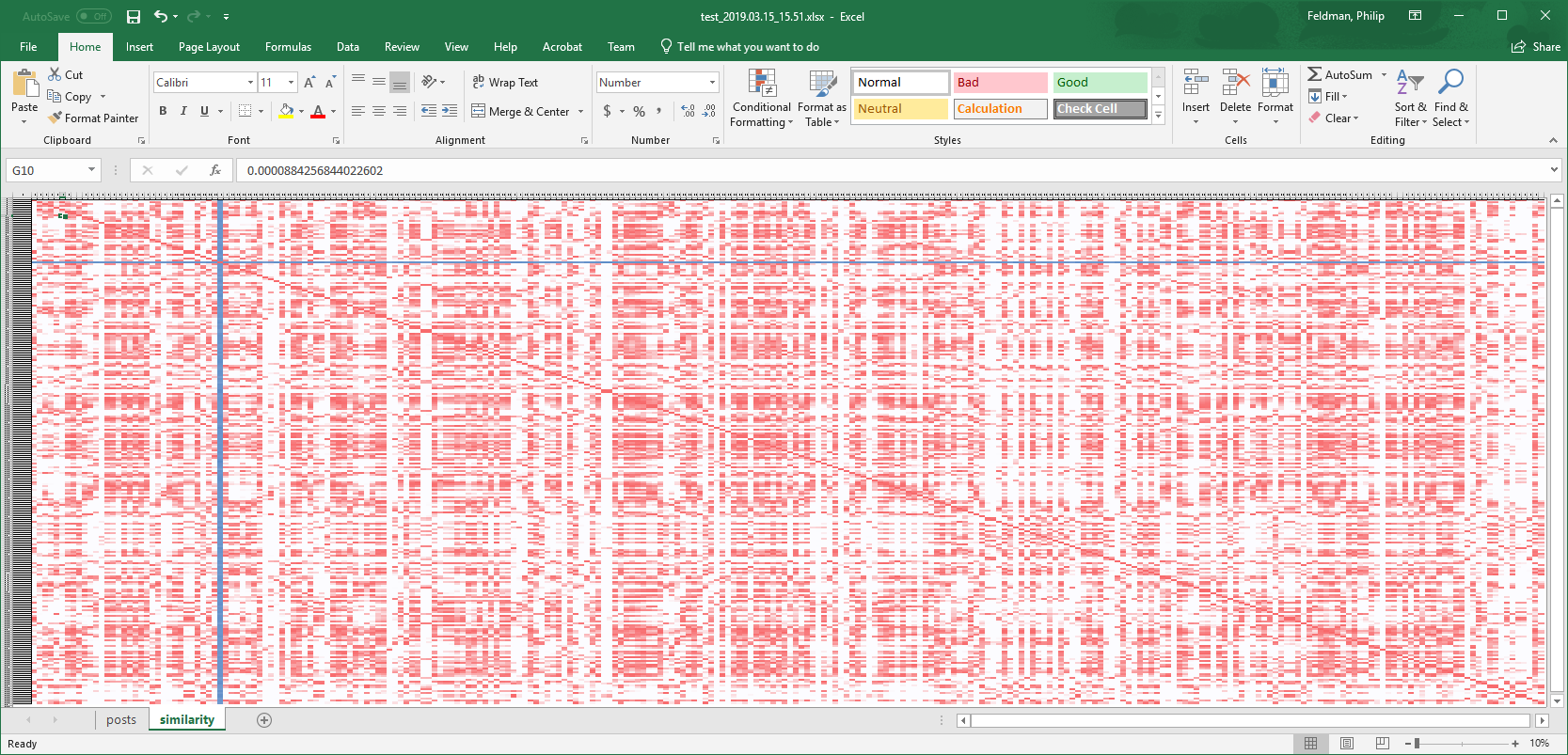Open the Formulas ribbon tab

(288, 47)
